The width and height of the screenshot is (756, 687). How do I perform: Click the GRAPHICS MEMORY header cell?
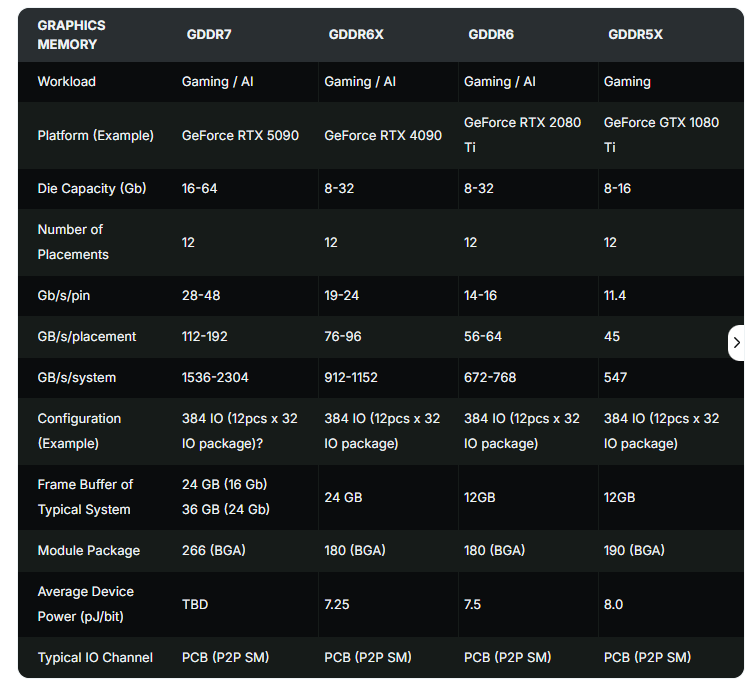[71, 34]
